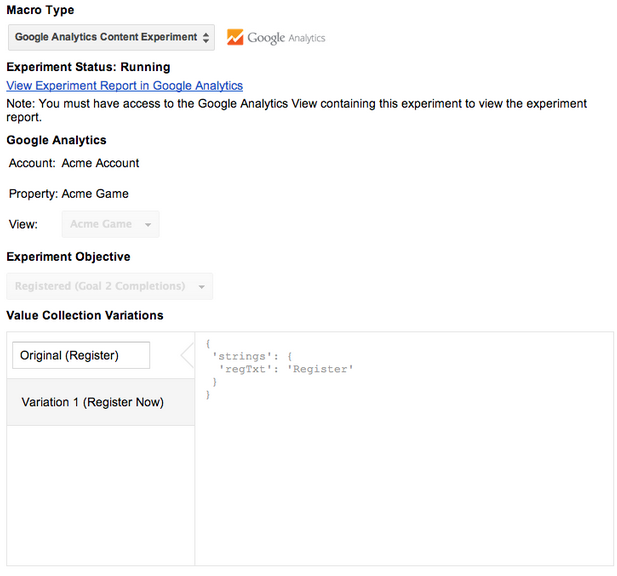The image size is (617, 576).
Task: Click the Google Analytics logo icon
Action: tap(235, 37)
